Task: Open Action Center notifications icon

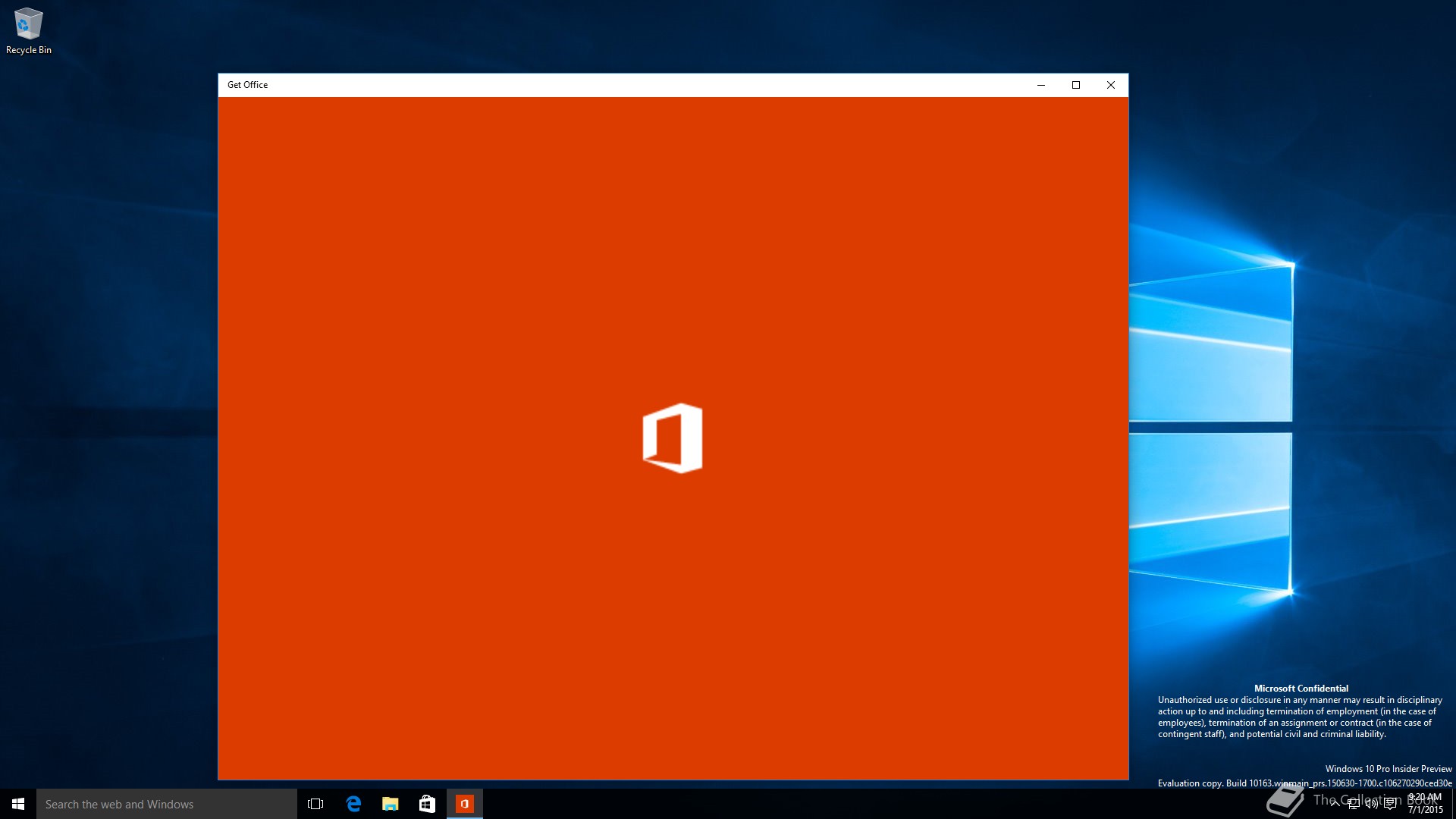Action: pyautogui.click(x=1390, y=804)
